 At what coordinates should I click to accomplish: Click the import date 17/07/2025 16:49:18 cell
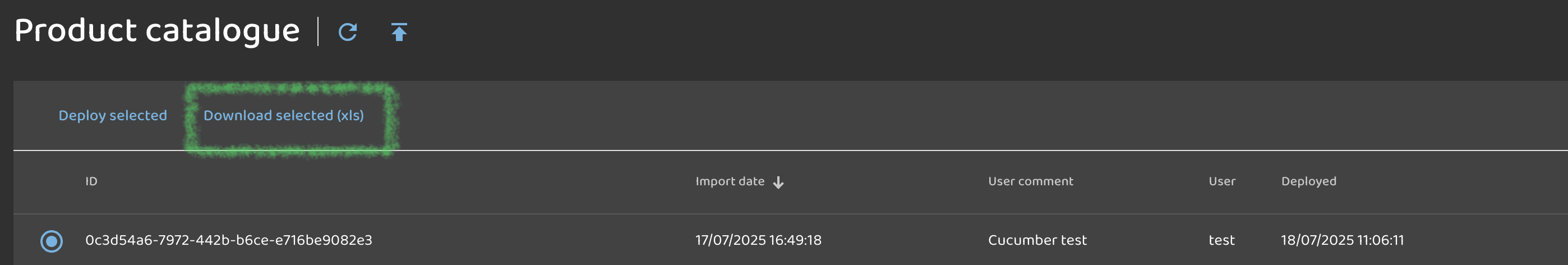click(x=758, y=241)
